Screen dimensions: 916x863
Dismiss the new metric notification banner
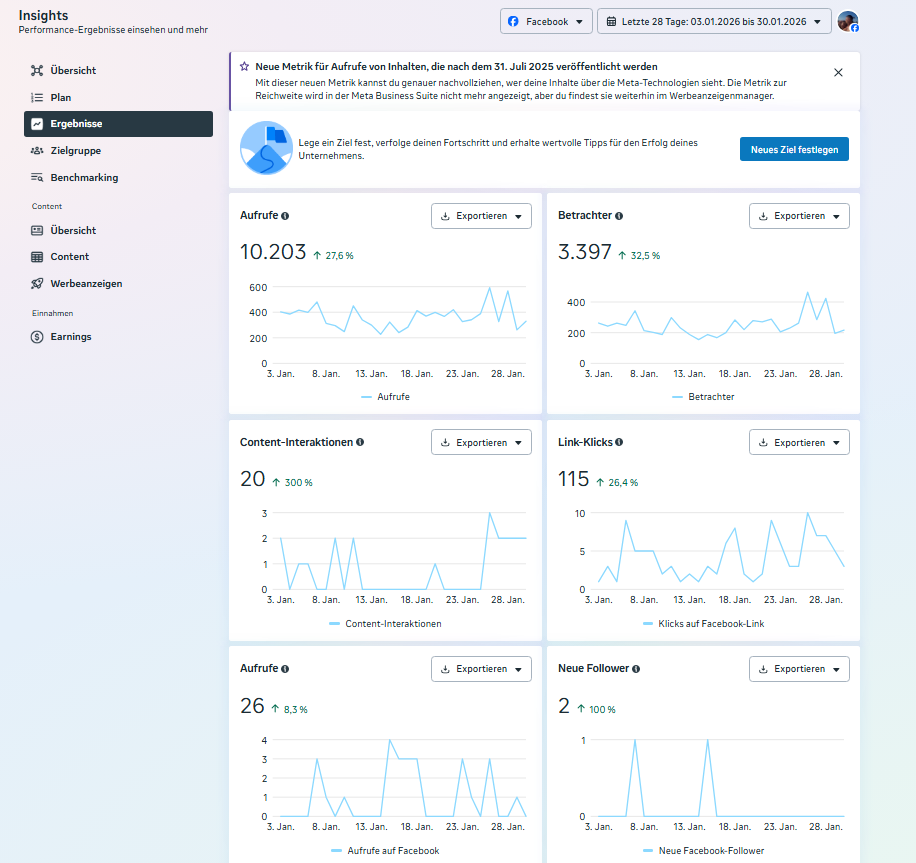838,72
